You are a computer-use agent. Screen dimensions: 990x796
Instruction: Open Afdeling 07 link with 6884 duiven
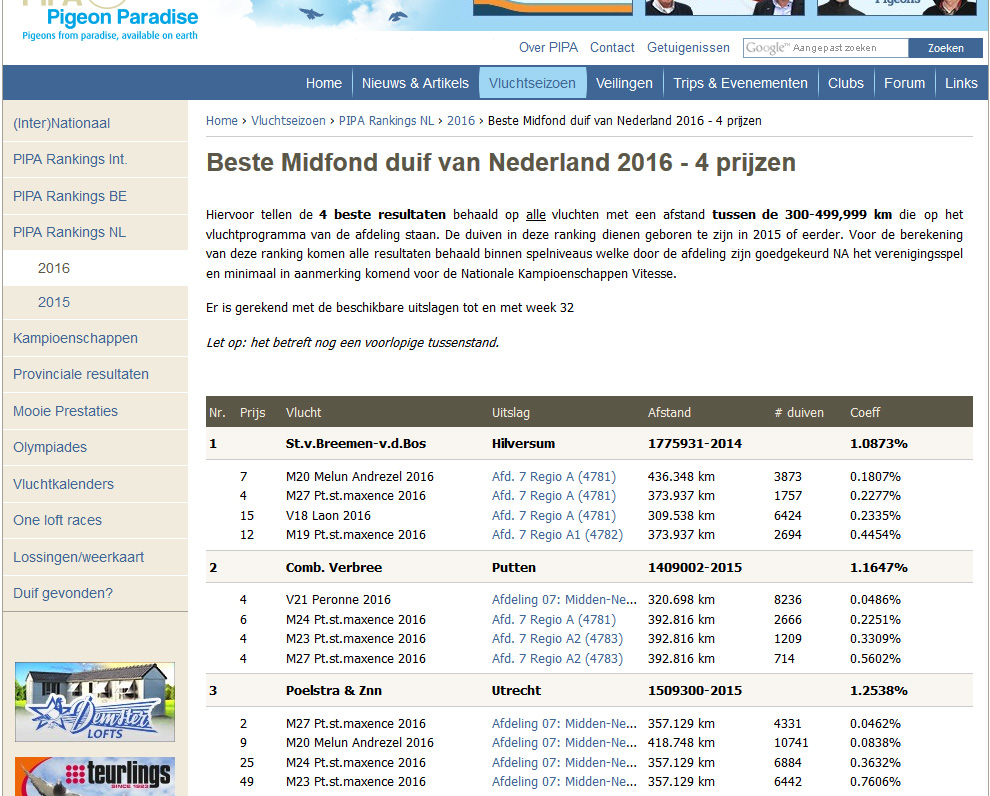click(x=564, y=763)
